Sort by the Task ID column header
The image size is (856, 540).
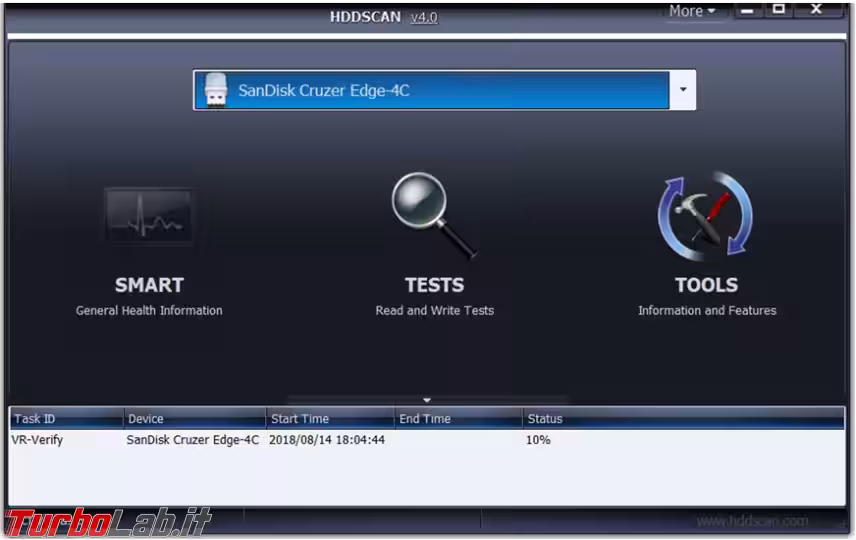pos(67,419)
